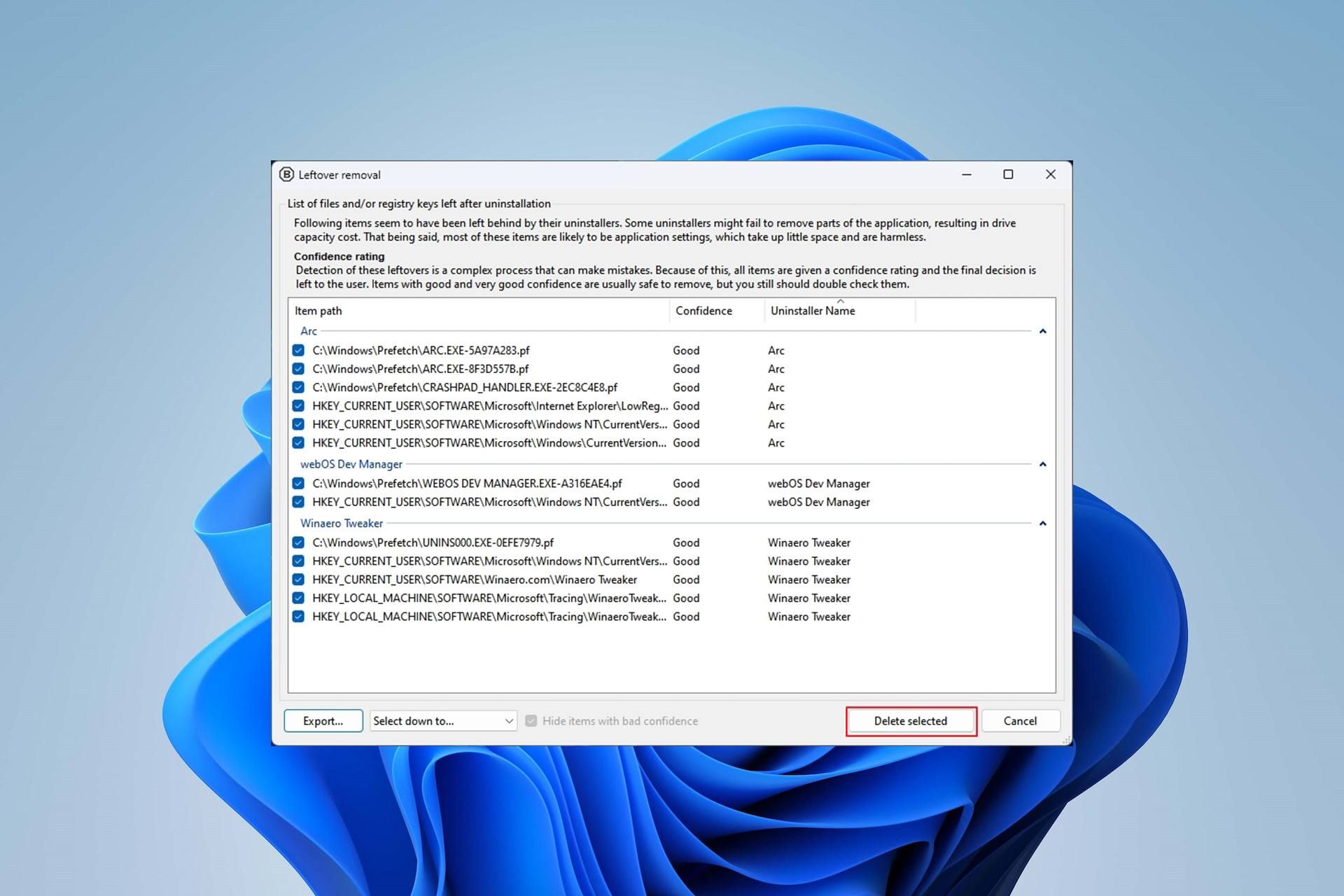Click the Cancel button

pyautogui.click(x=1020, y=721)
